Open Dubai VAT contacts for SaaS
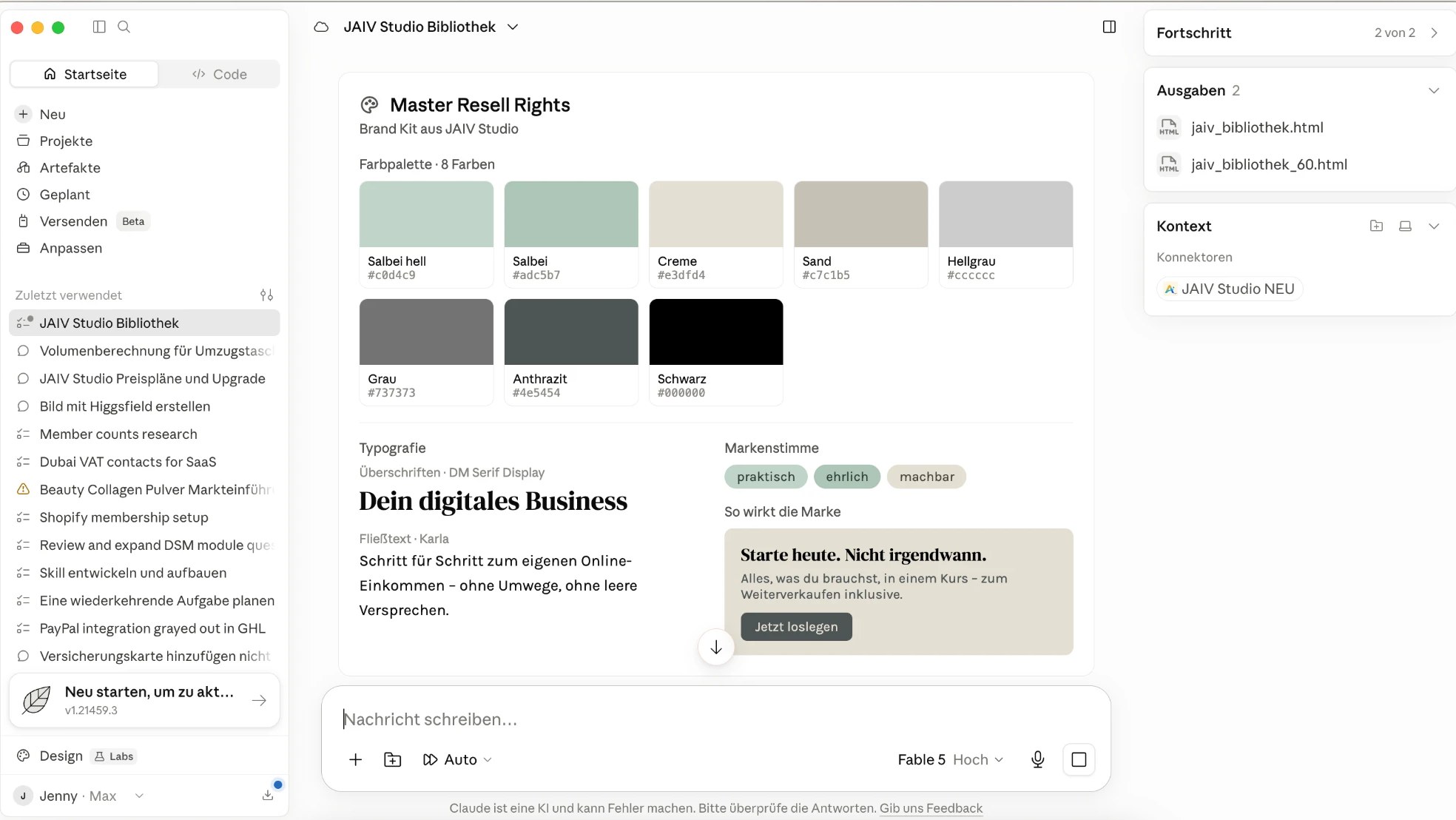This screenshot has width=1456, height=820. click(144, 462)
